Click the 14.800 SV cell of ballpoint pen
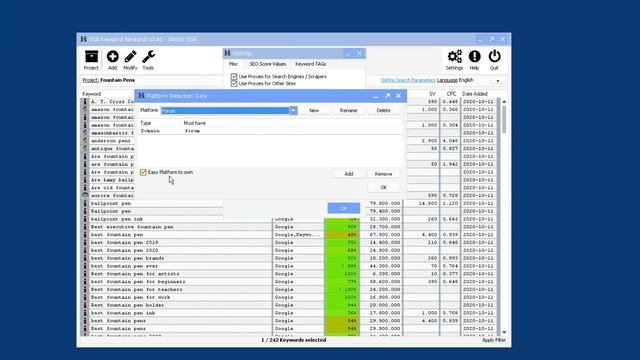This screenshot has height=360, width=640. (422, 203)
